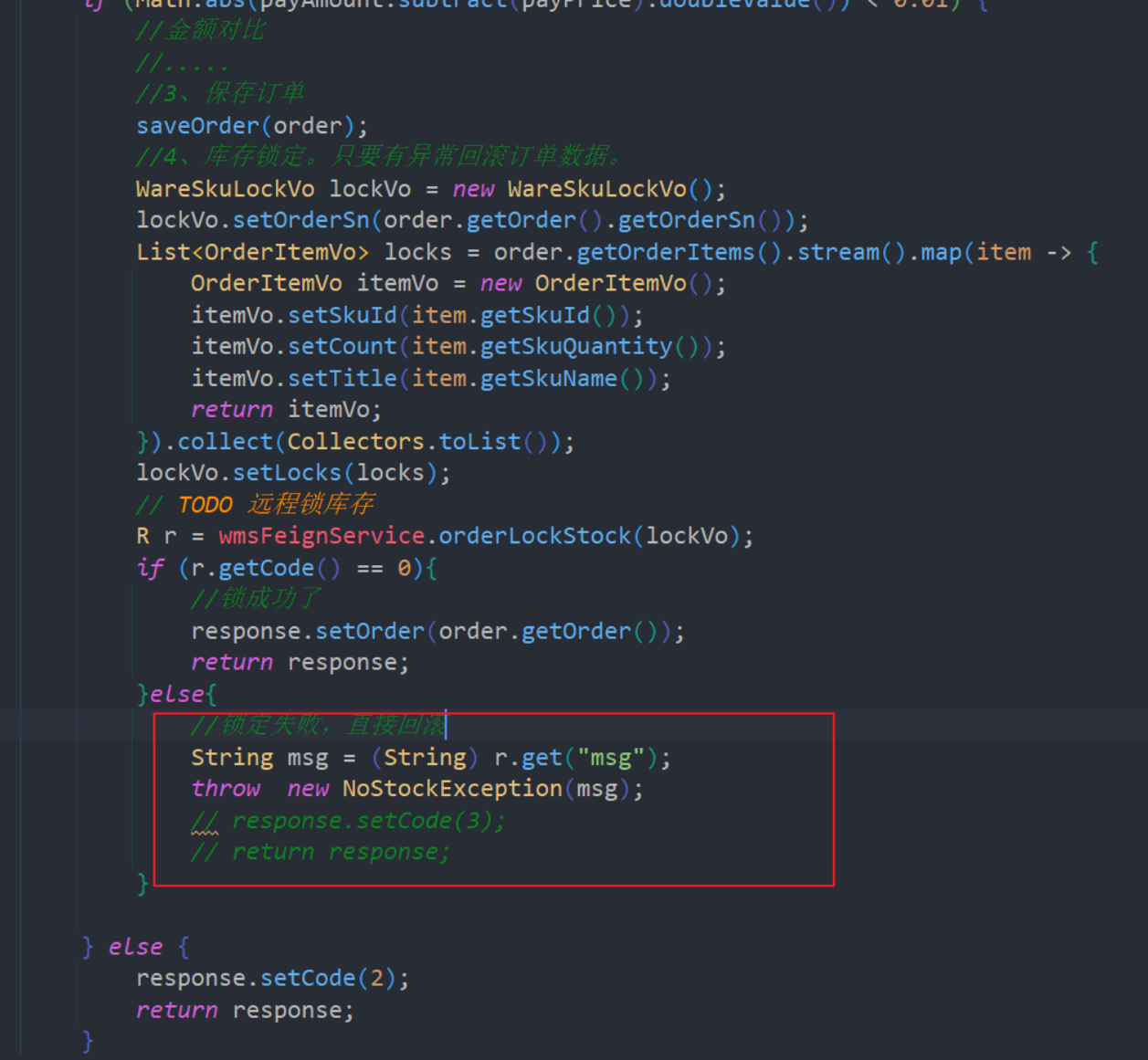This screenshot has width=1148, height=1060.
Task: Click the saveOrder(order) method call
Action: [x=251, y=125]
